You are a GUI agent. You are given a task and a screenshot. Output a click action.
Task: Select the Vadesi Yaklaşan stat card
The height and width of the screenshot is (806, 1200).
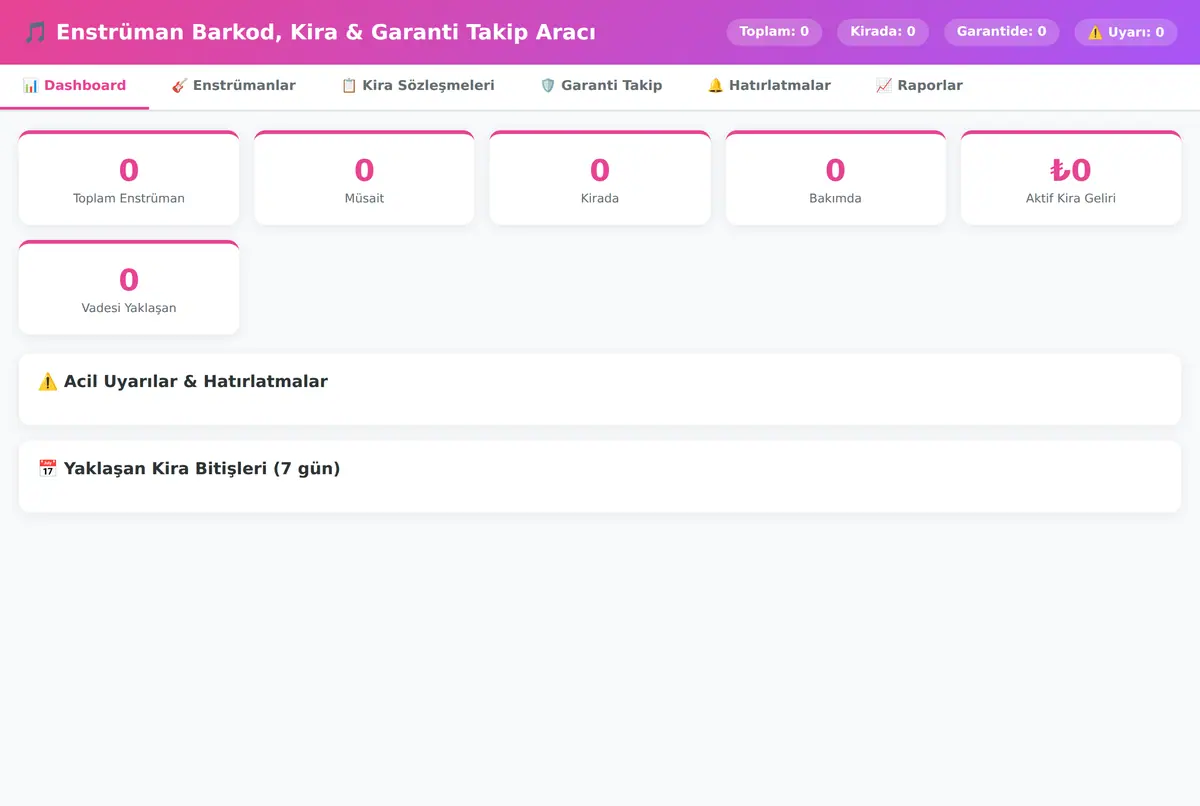click(129, 288)
